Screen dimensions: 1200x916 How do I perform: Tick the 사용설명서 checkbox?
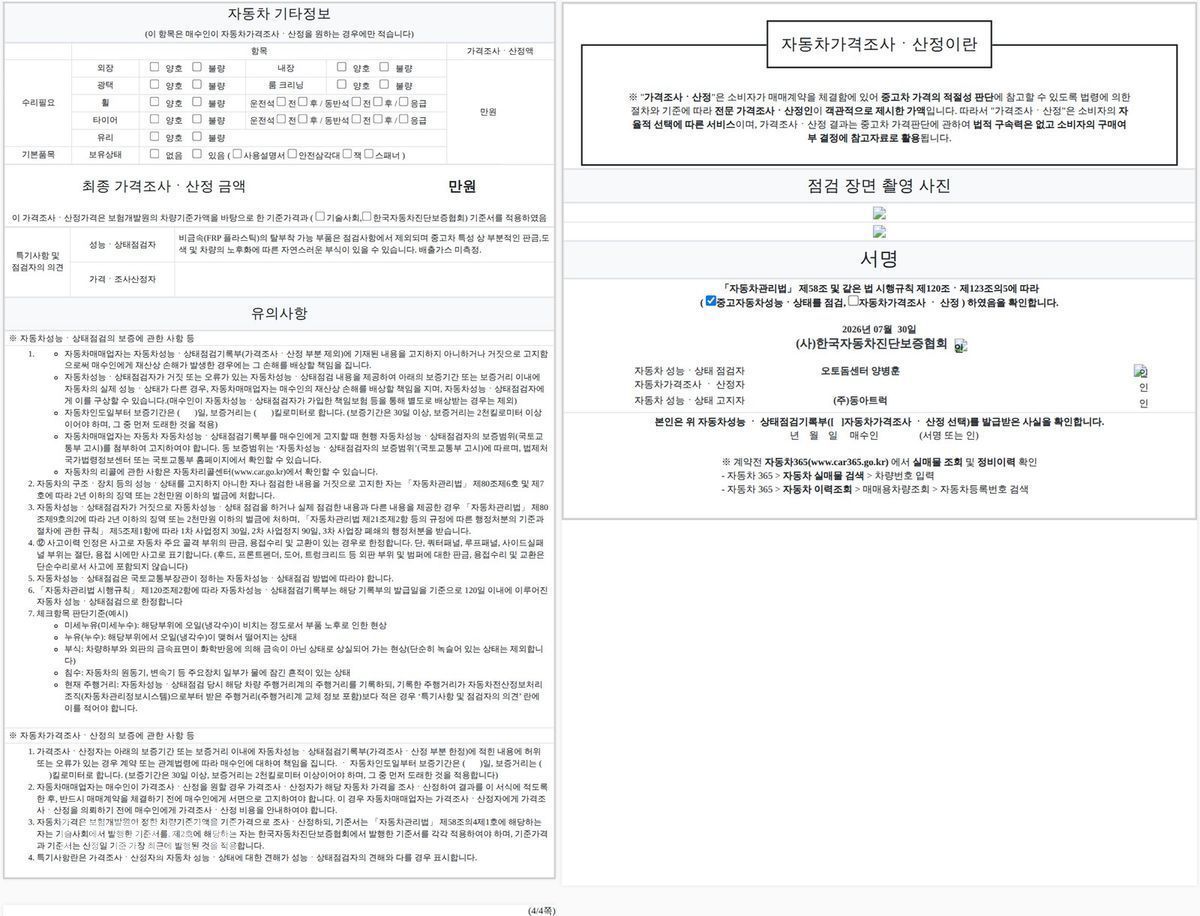[239, 154]
